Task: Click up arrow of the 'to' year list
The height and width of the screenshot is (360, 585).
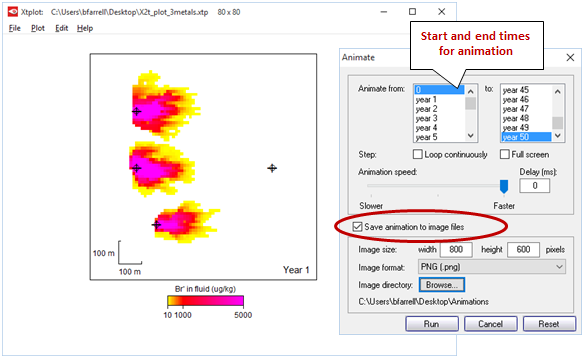Action: pos(558,91)
